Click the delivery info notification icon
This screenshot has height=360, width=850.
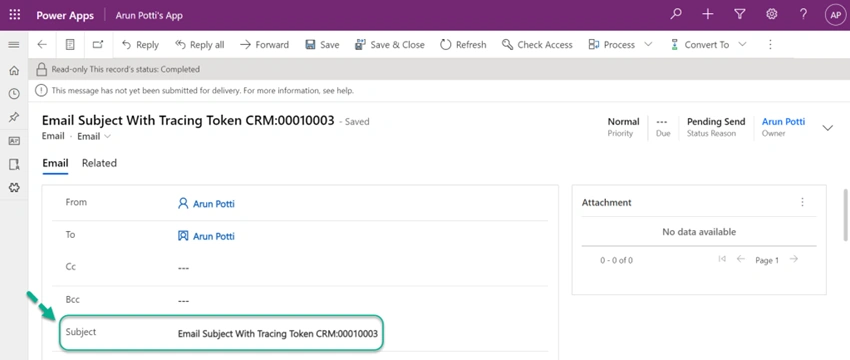[x=41, y=91]
